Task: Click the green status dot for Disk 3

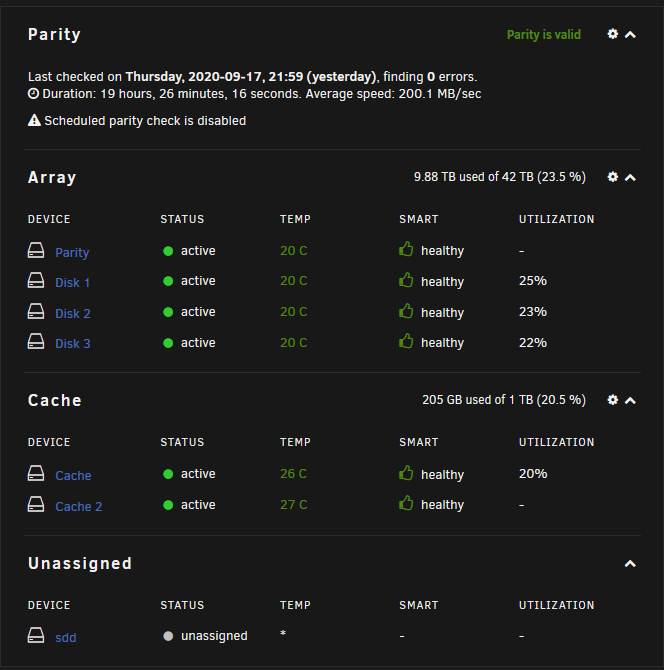Action: 168,343
